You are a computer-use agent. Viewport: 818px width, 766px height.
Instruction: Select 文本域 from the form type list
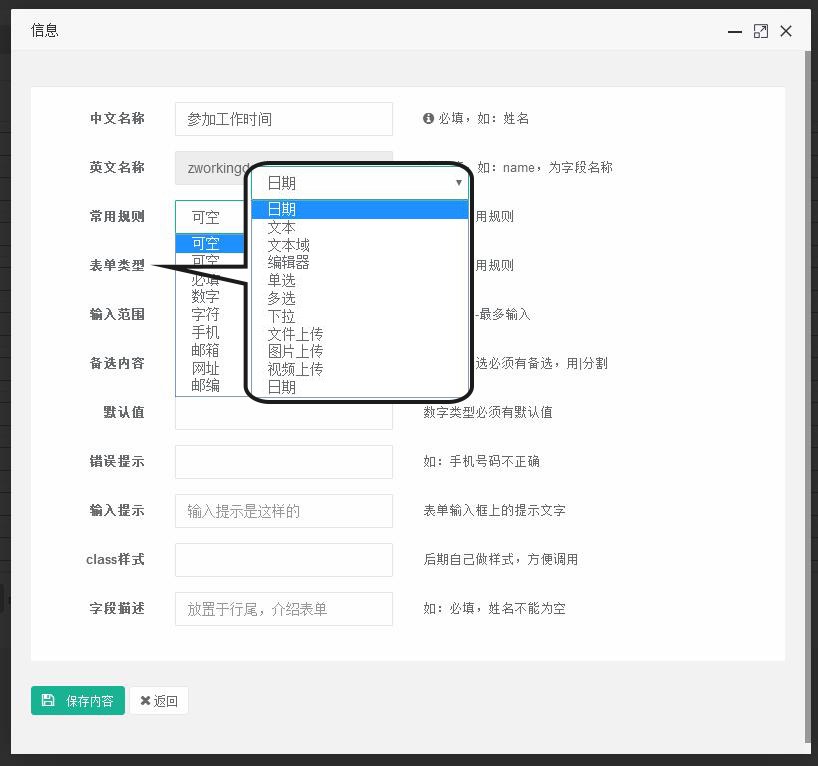[288, 245]
